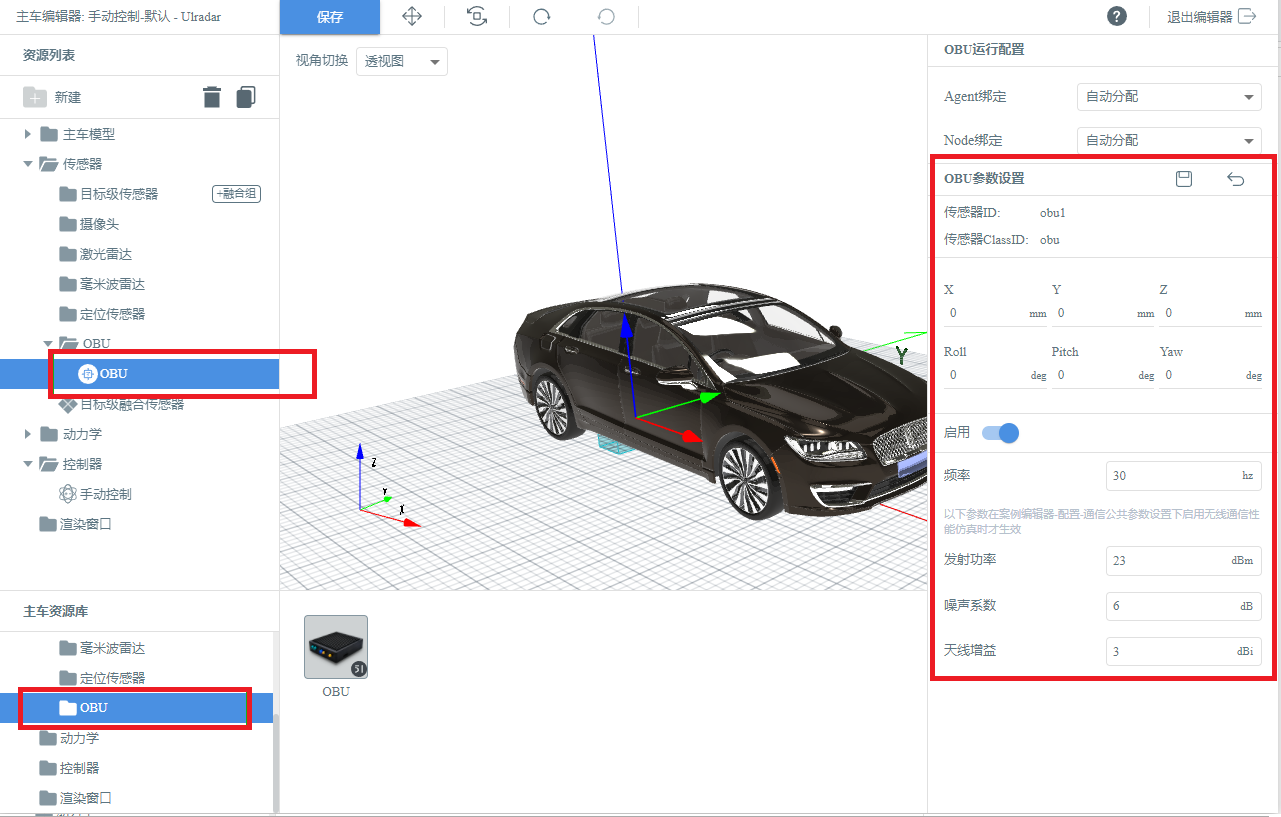The image size is (1281, 817).
Task: Save OBU parameters with disk icon
Action: coord(1184,179)
